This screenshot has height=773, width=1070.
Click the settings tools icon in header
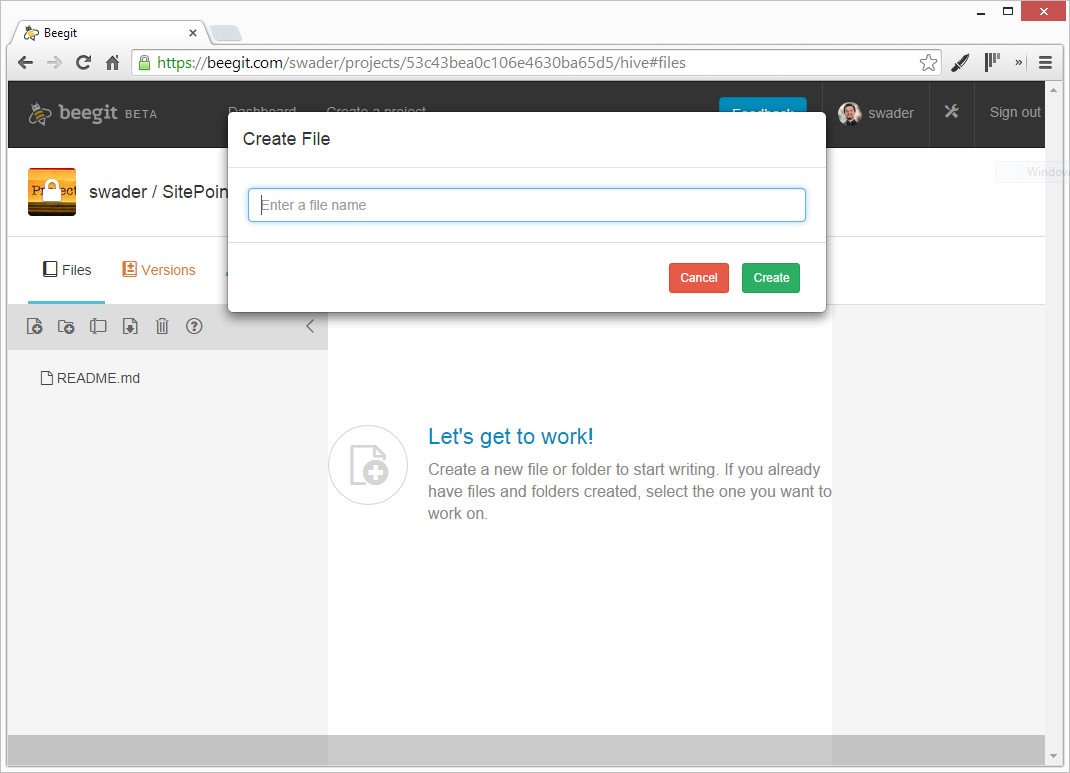point(952,112)
